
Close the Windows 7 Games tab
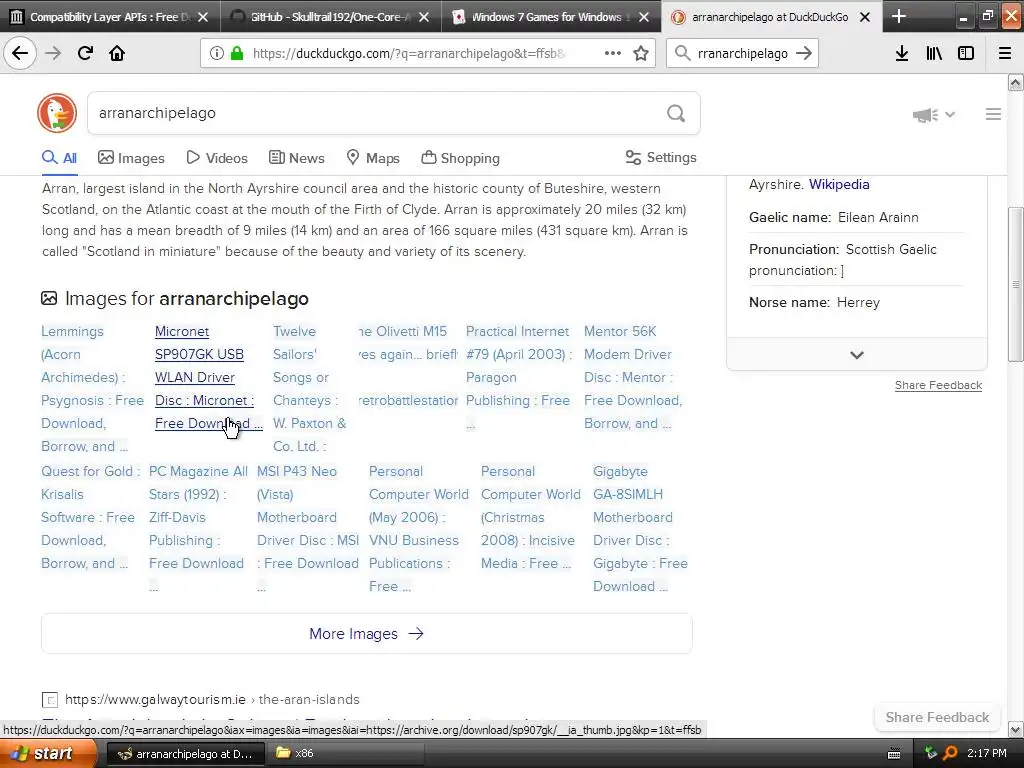[x=644, y=17]
